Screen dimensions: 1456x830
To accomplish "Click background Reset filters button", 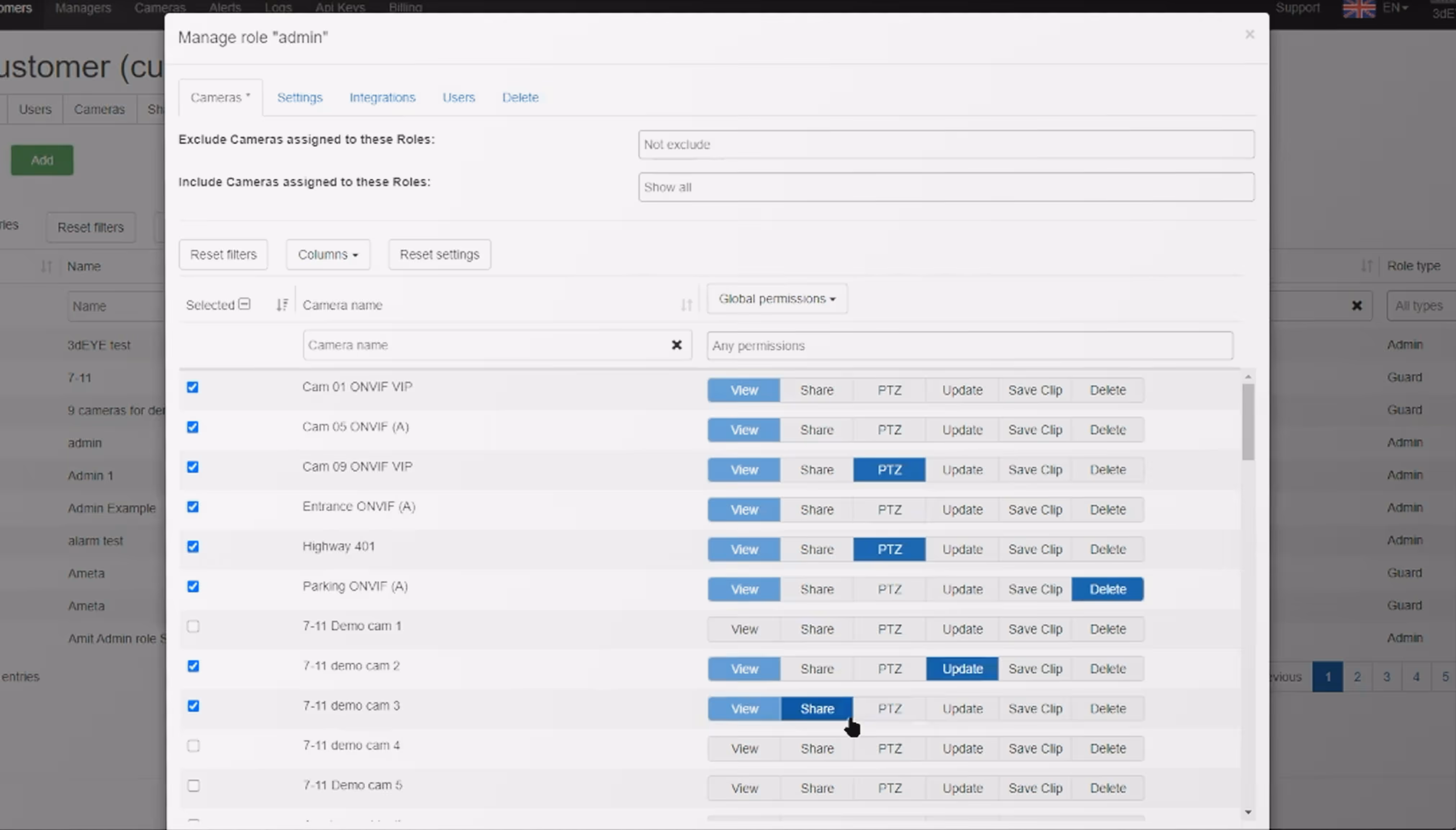I will click(x=91, y=228).
